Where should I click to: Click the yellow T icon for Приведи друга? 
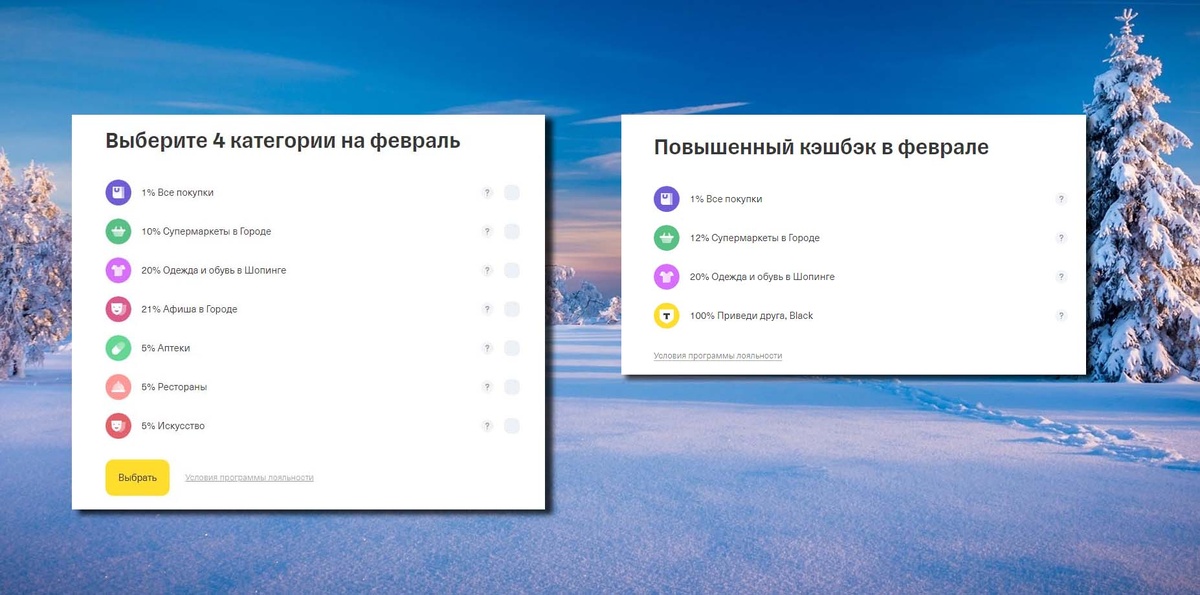(x=665, y=315)
